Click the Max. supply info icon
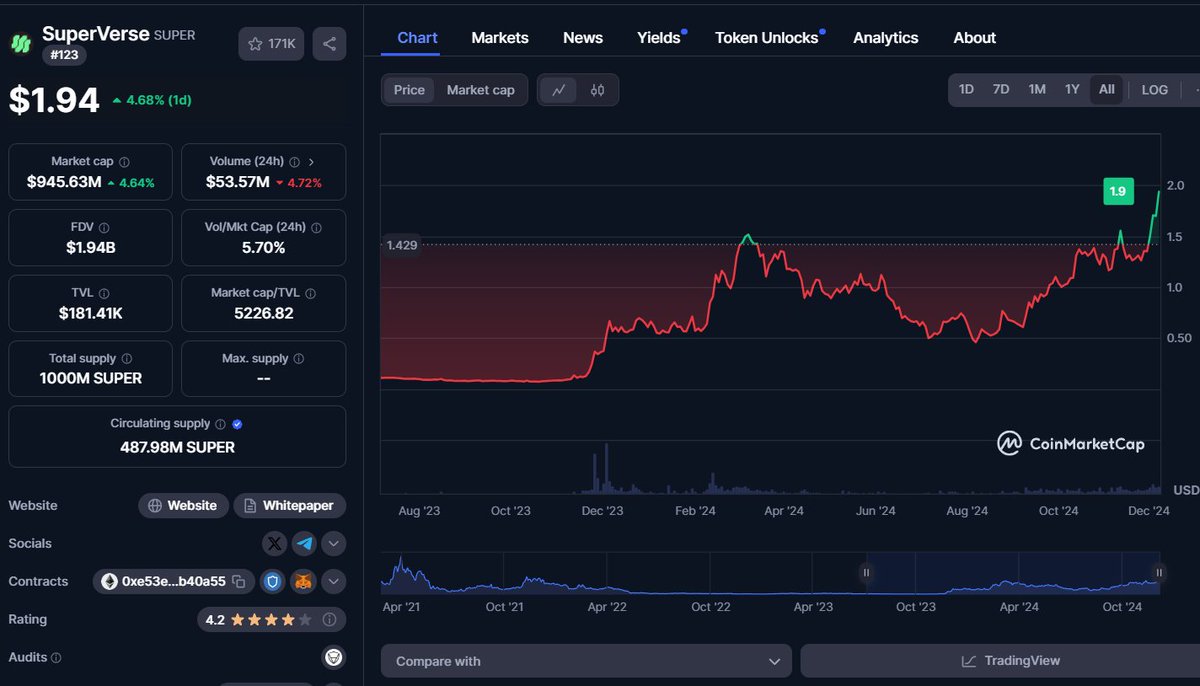1200x686 pixels. [x=299, y=359]
